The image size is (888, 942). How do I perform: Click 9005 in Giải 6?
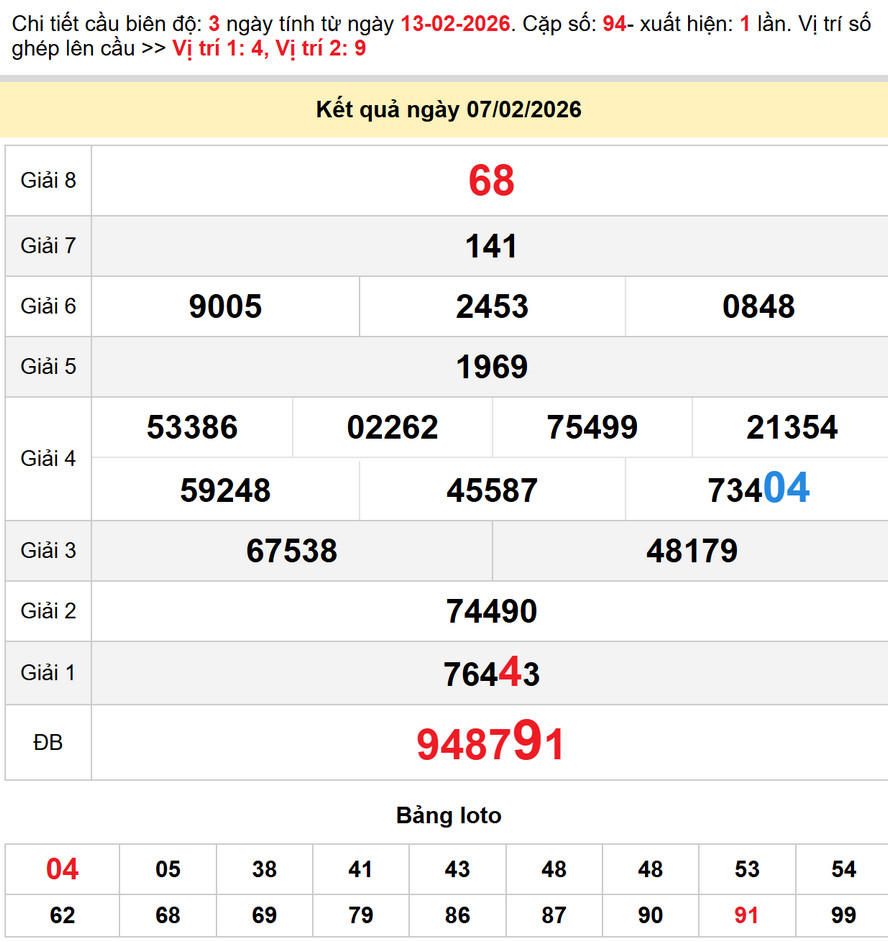pos(225,306)
